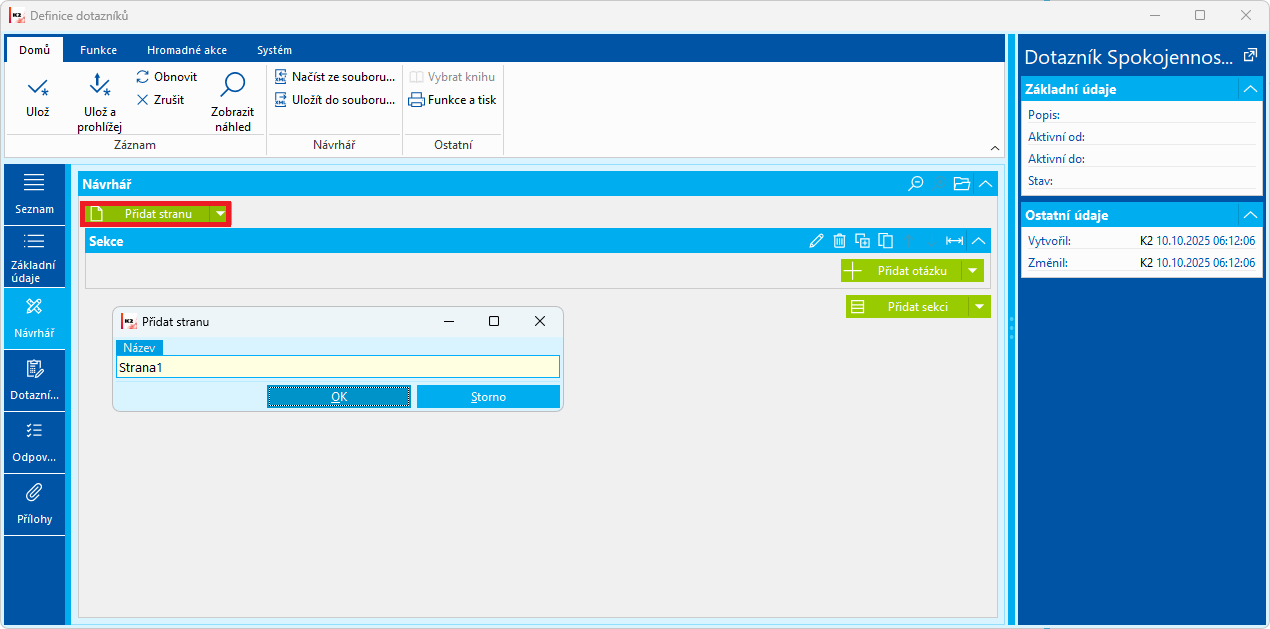Click Ulož a prohlížej icon
The width and height of the screenshot is (1270, 629).
pos(99,86)
